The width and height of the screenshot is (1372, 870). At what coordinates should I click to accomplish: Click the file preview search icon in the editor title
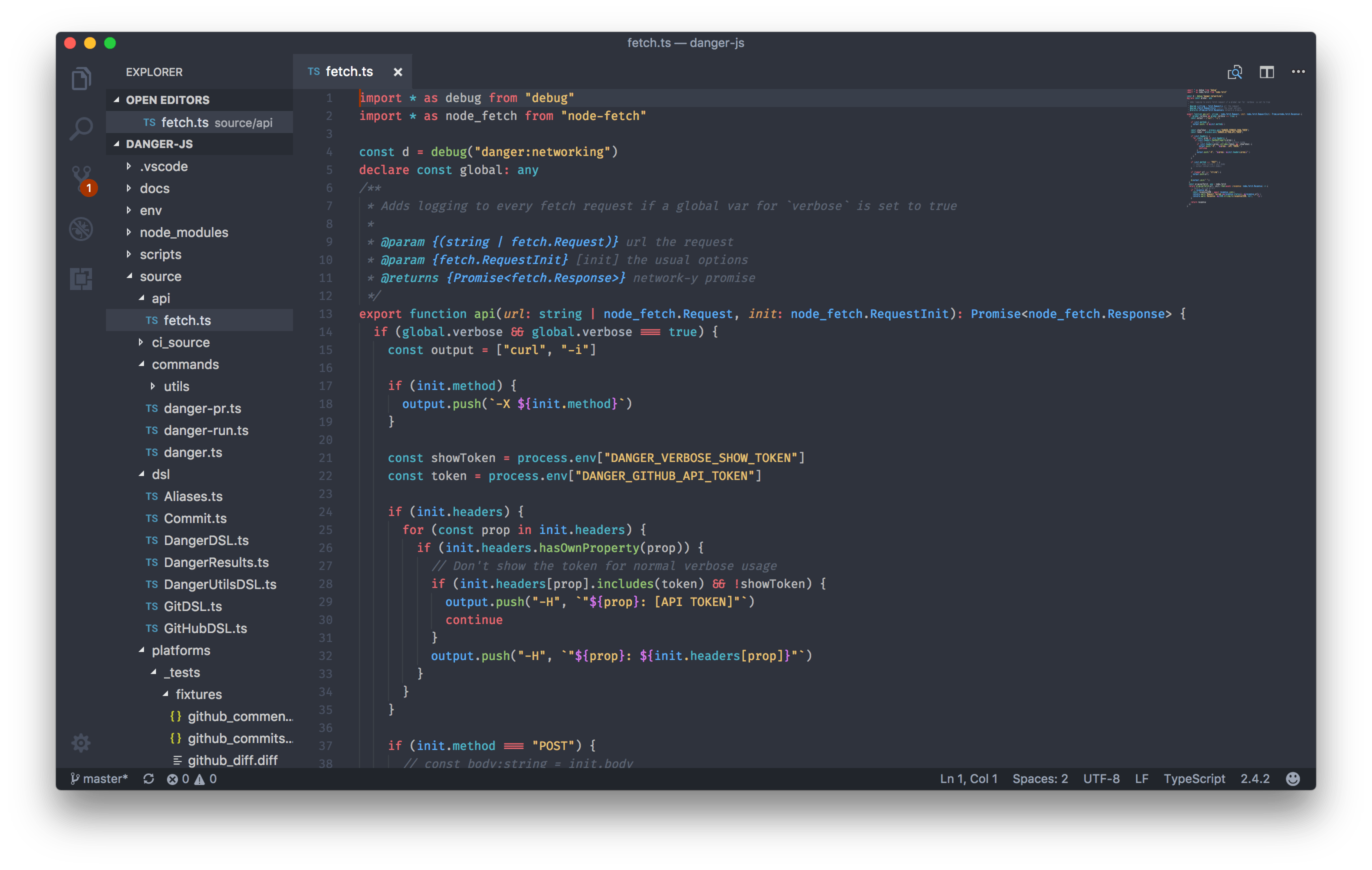click(1235, 72)
